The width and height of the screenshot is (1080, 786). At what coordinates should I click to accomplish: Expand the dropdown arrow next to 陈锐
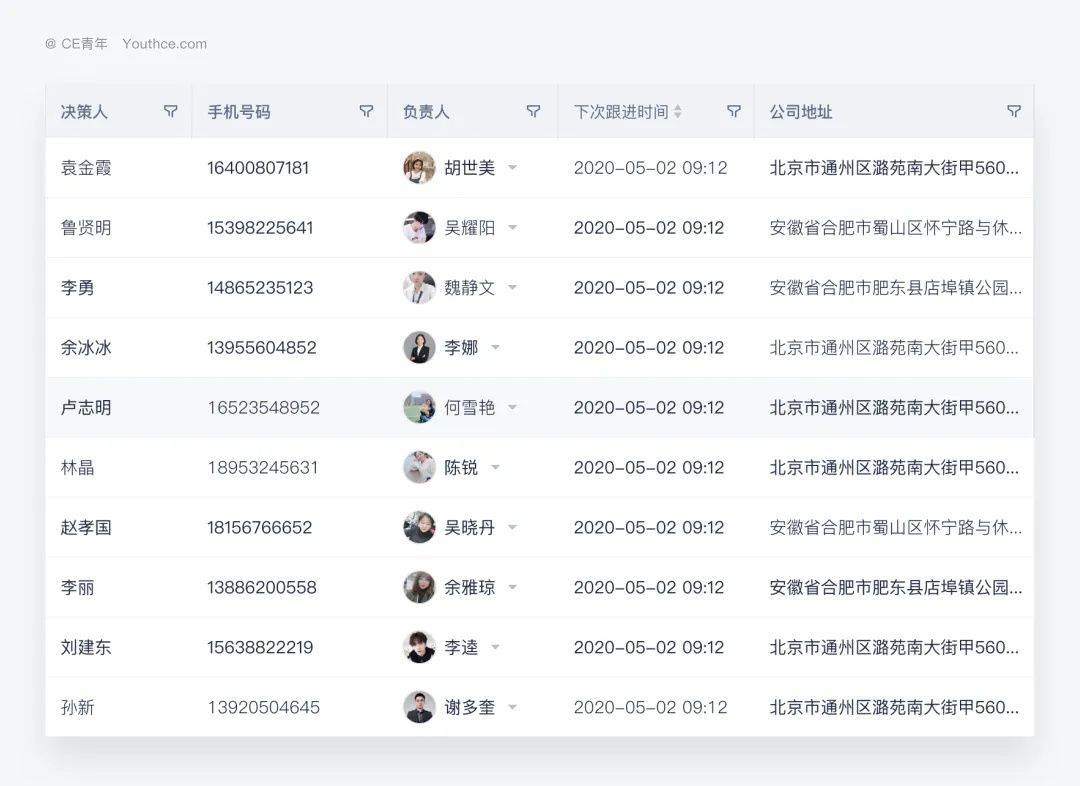click(x=495, y=467)
